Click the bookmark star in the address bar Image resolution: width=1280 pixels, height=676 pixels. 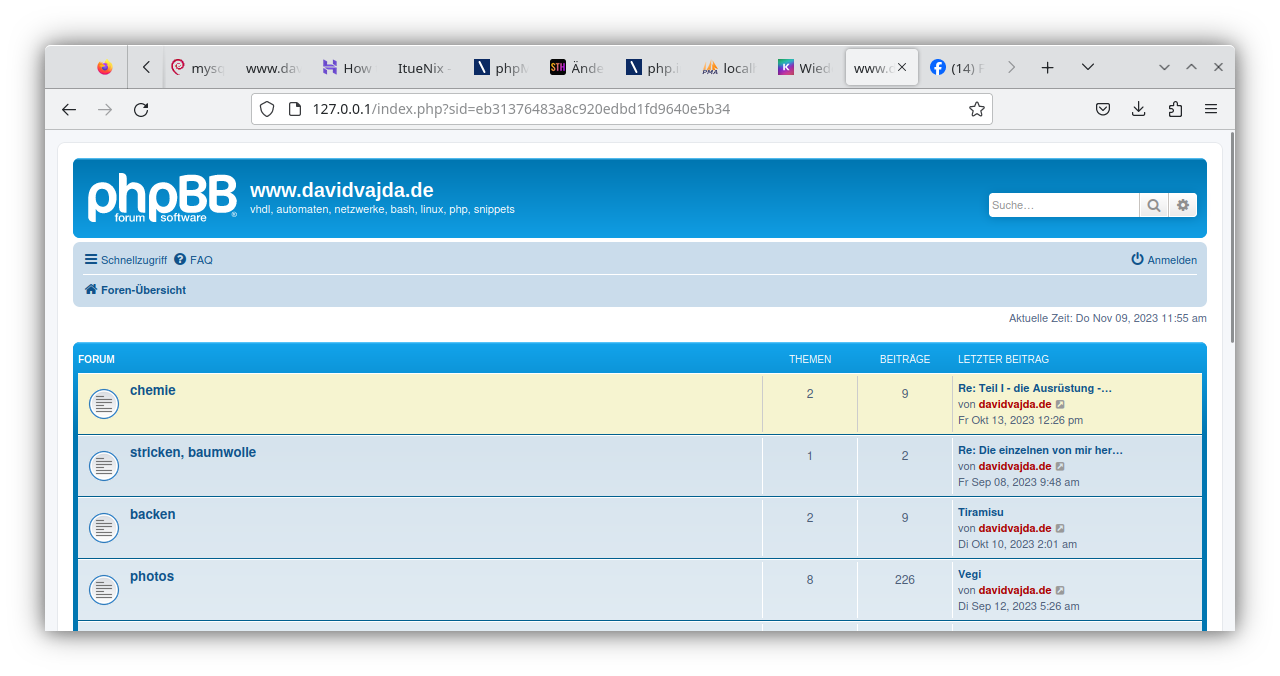977,109
